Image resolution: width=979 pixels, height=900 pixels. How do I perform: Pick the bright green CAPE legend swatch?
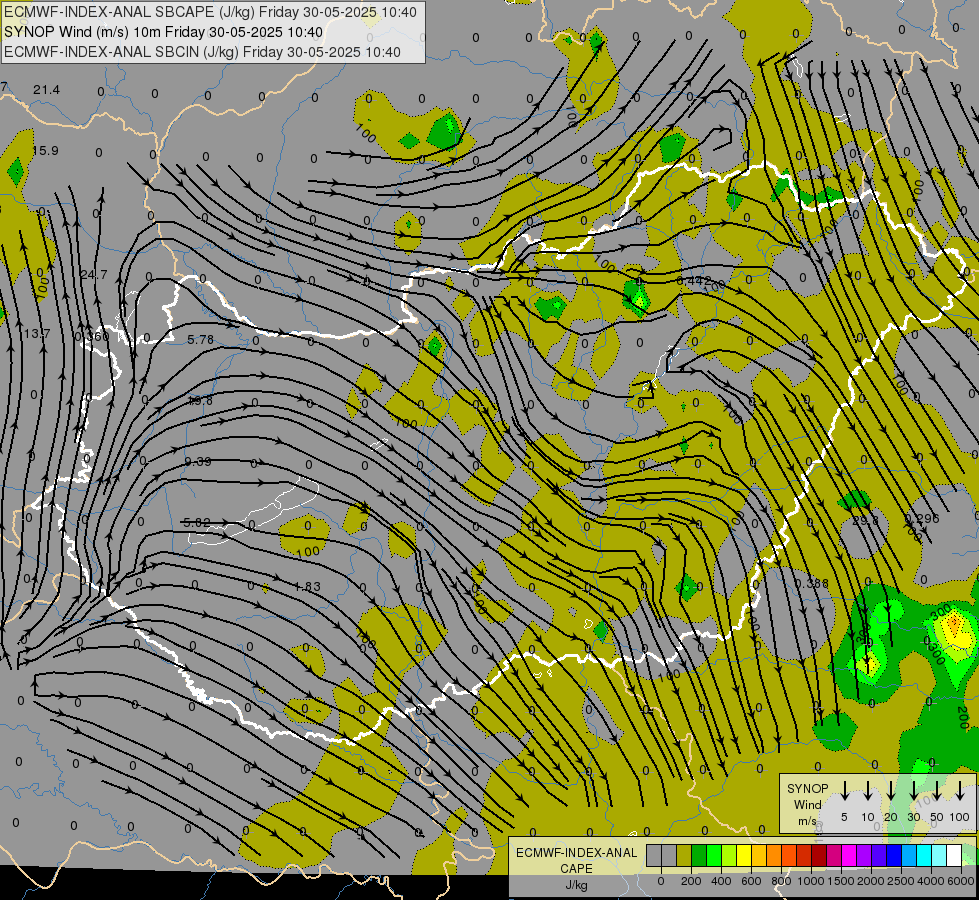pyautogui.click(x=714, y=855)
